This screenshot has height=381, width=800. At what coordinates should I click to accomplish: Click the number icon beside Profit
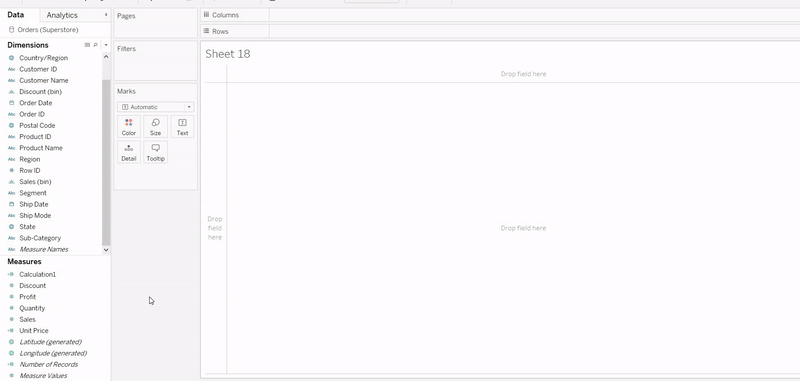pyautogui.click(x=11, y=297)
